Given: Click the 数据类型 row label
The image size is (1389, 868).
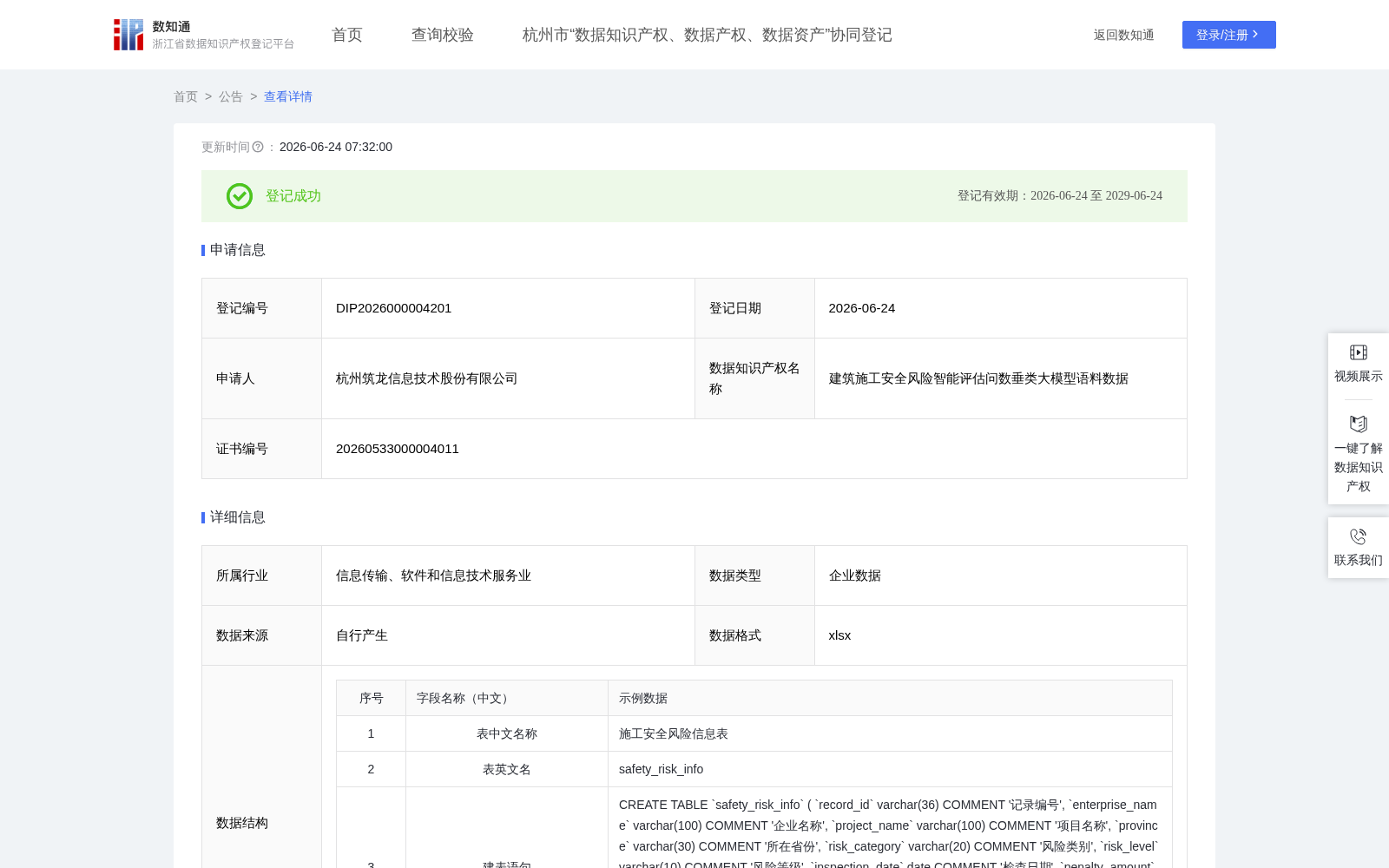Looking at the screenshot, I should pyautogui.click(x=735, y=575).
